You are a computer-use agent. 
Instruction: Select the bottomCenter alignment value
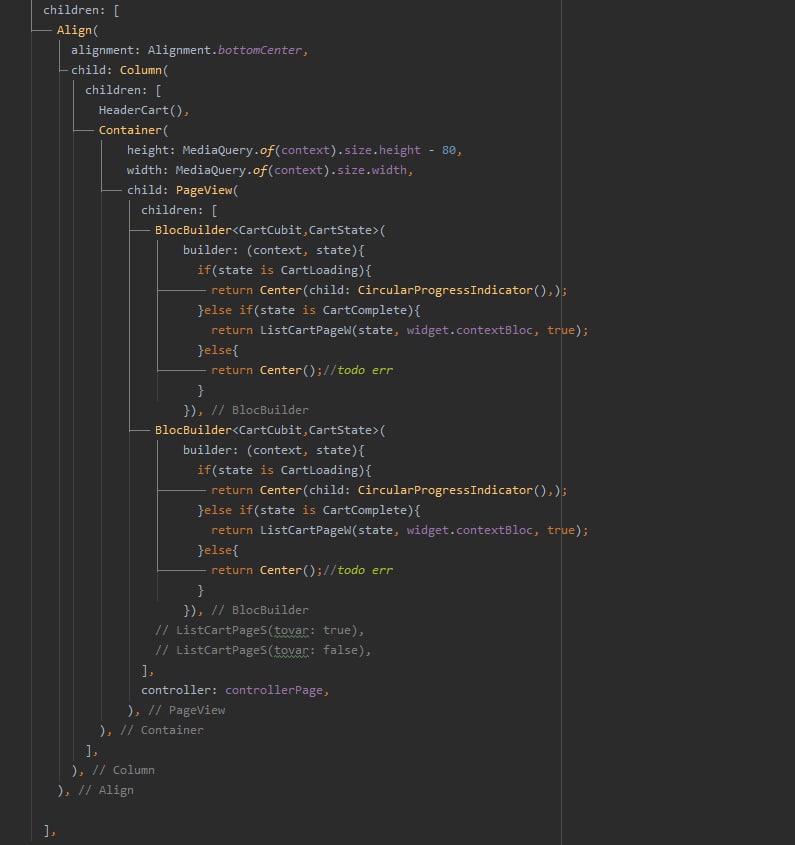coord(260,50)
